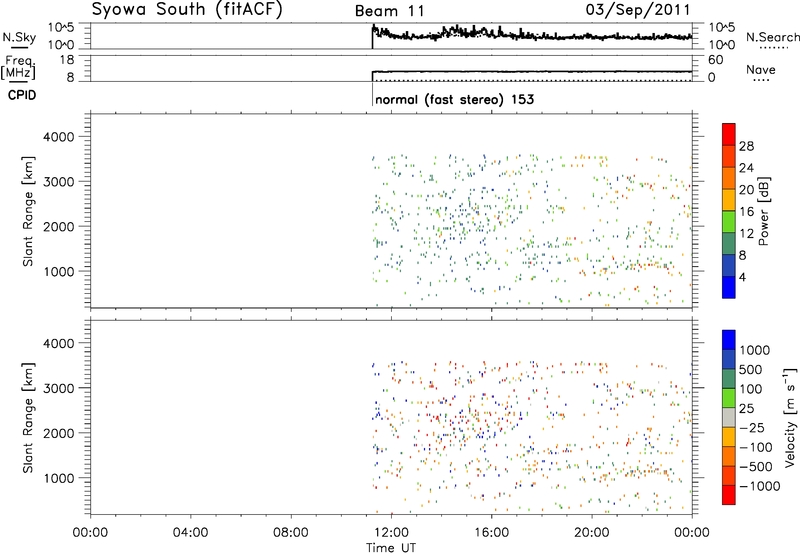This screenshot has height=554, width=800.
Task: Click the 'Nave' legend label
Action: [x=760, y=69]
